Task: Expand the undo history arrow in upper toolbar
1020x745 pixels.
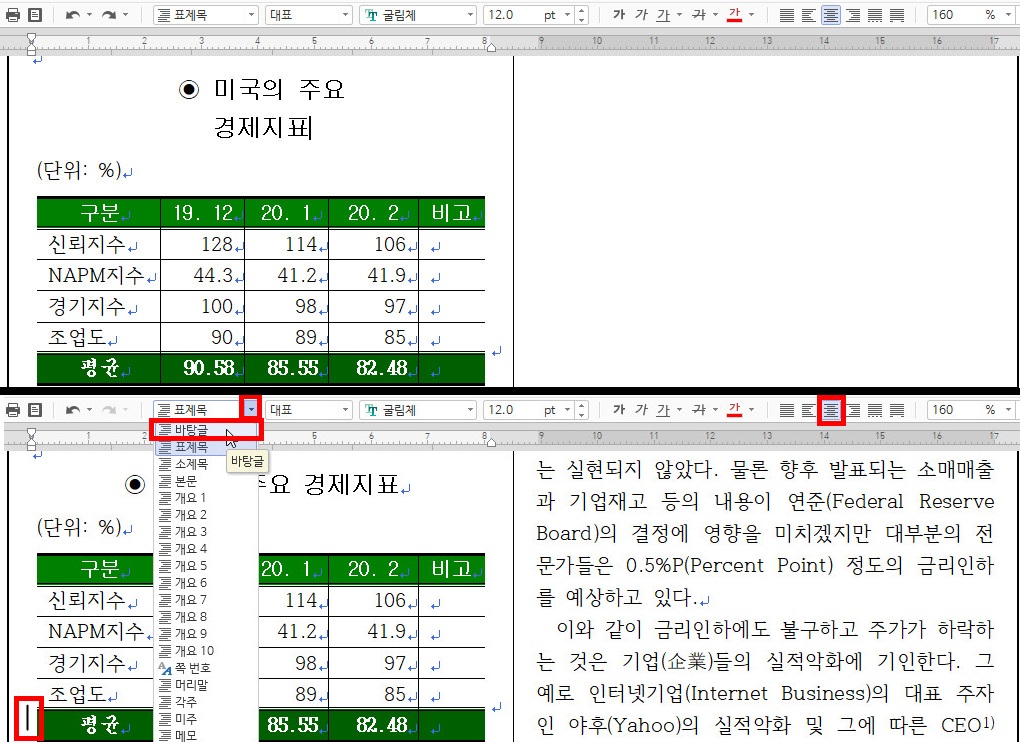Action: click(x=89, y=14)
